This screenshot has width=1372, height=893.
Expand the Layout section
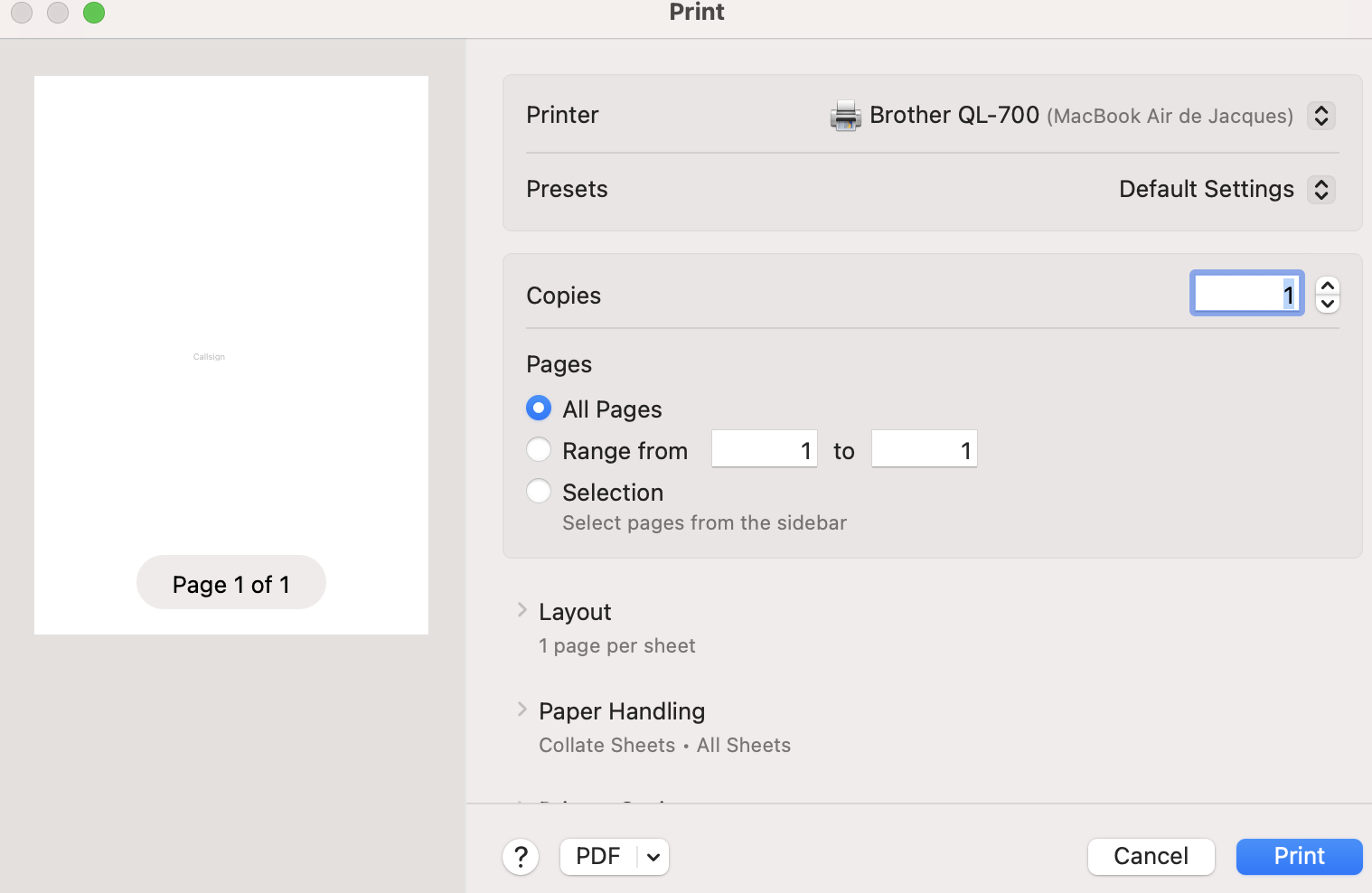[x=522, y=611]
